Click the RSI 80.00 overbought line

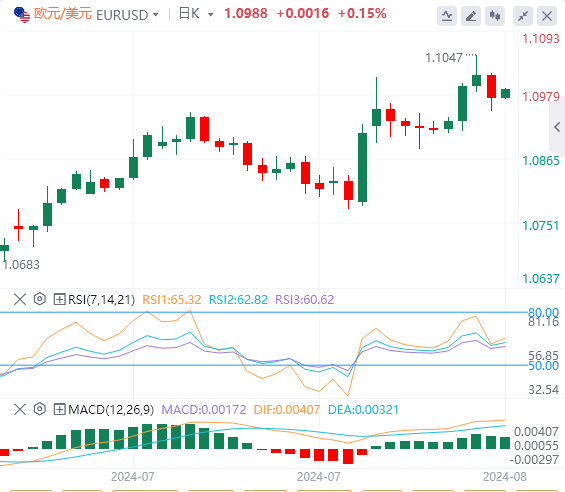[263, 312]
